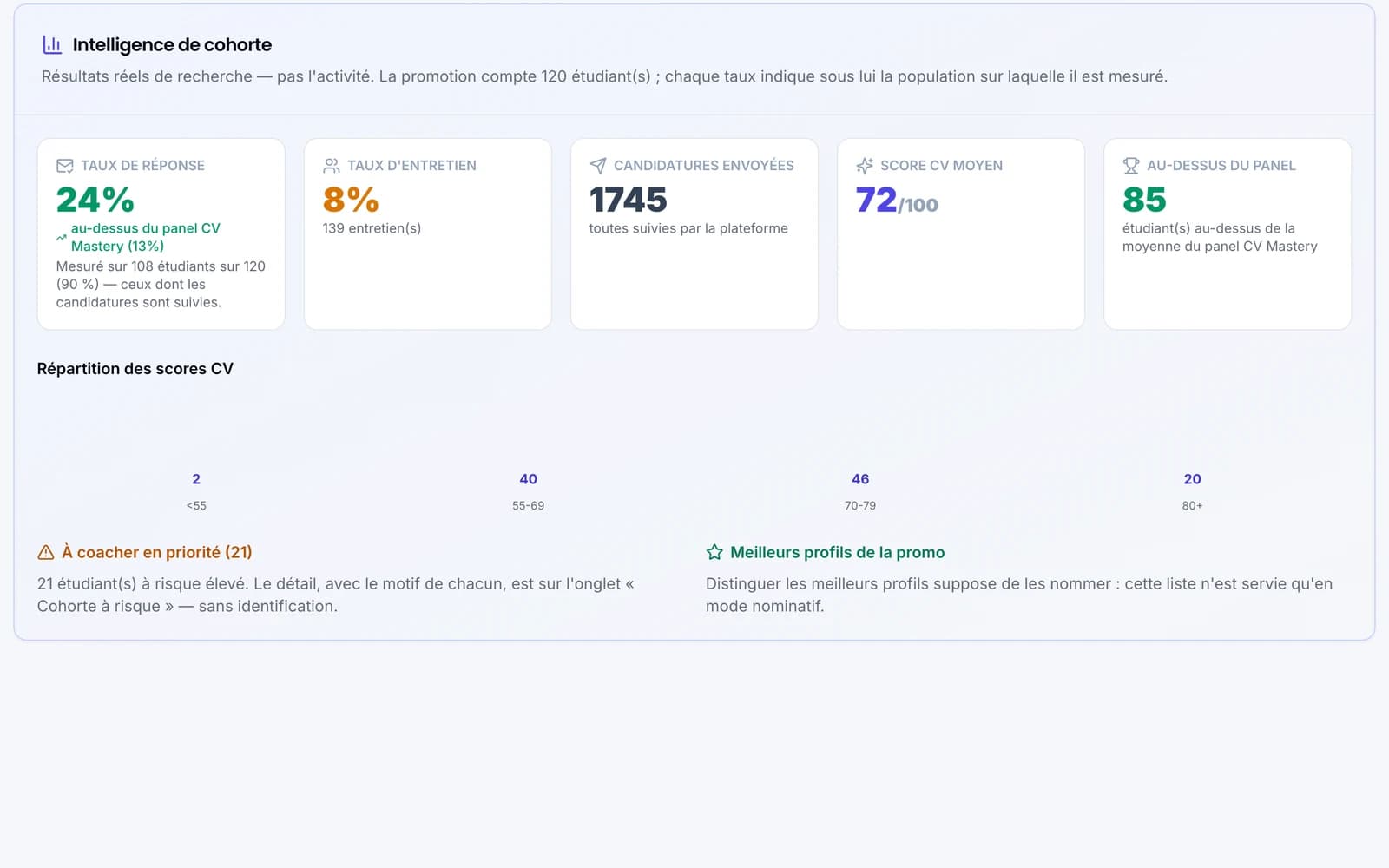Click 'toutes suivies par la plateforme' text
This screenshot has height=868, width=1389.
click(688, 228)
